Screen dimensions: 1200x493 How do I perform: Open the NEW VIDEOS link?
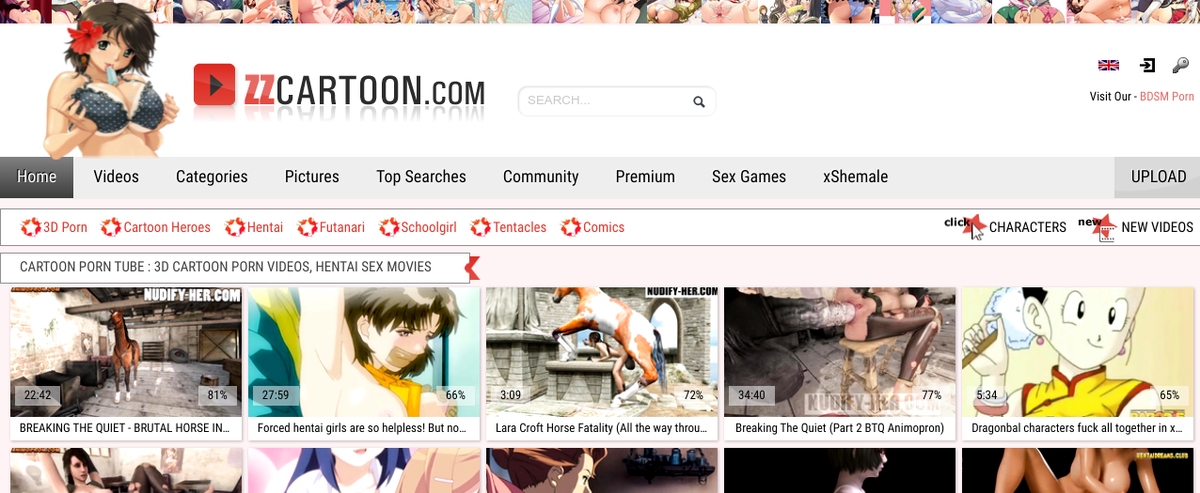[x=1157, y=227]
